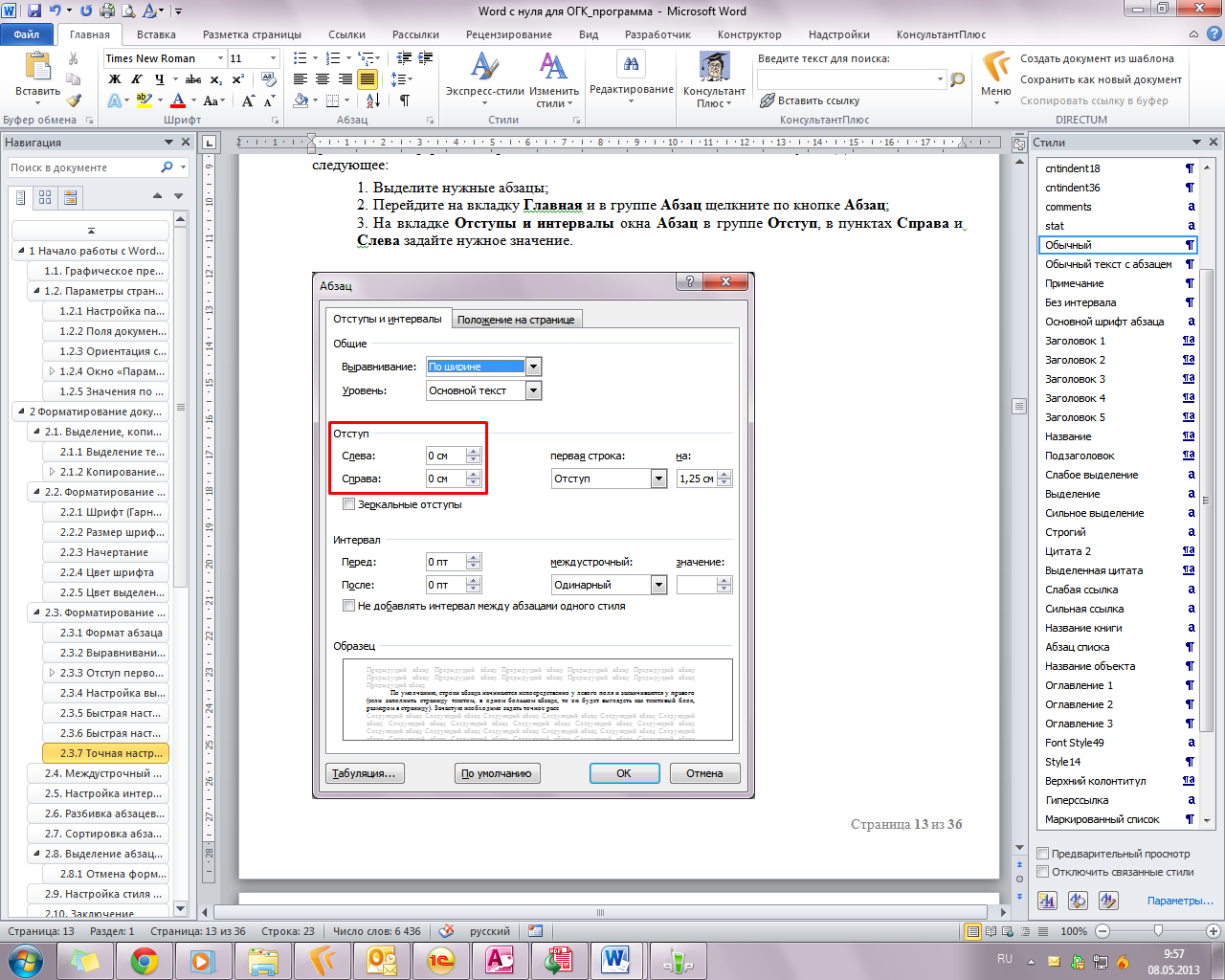Browse headings view in Navigation pane
The height and width of the screenshot is (980, 1225).
(21, 197)
